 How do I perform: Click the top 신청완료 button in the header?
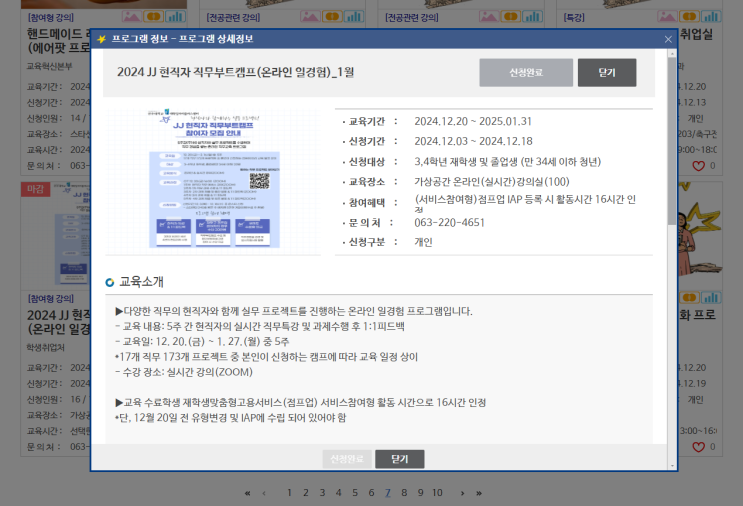coord(524,73)
